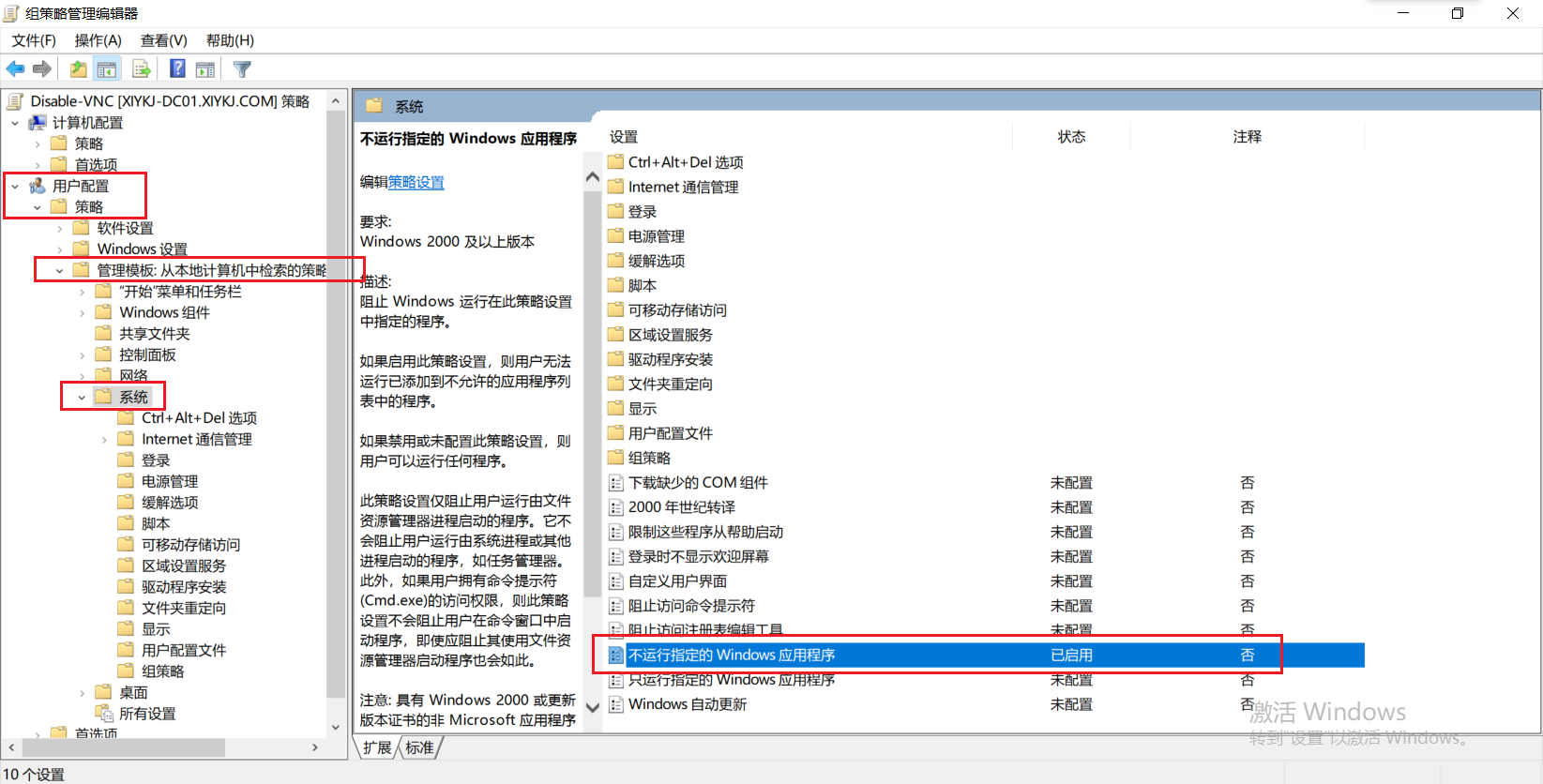This screenshot has height=784, width=1543.
Task: Open 登录 folder in settings list
Action: tap(643, 212)
